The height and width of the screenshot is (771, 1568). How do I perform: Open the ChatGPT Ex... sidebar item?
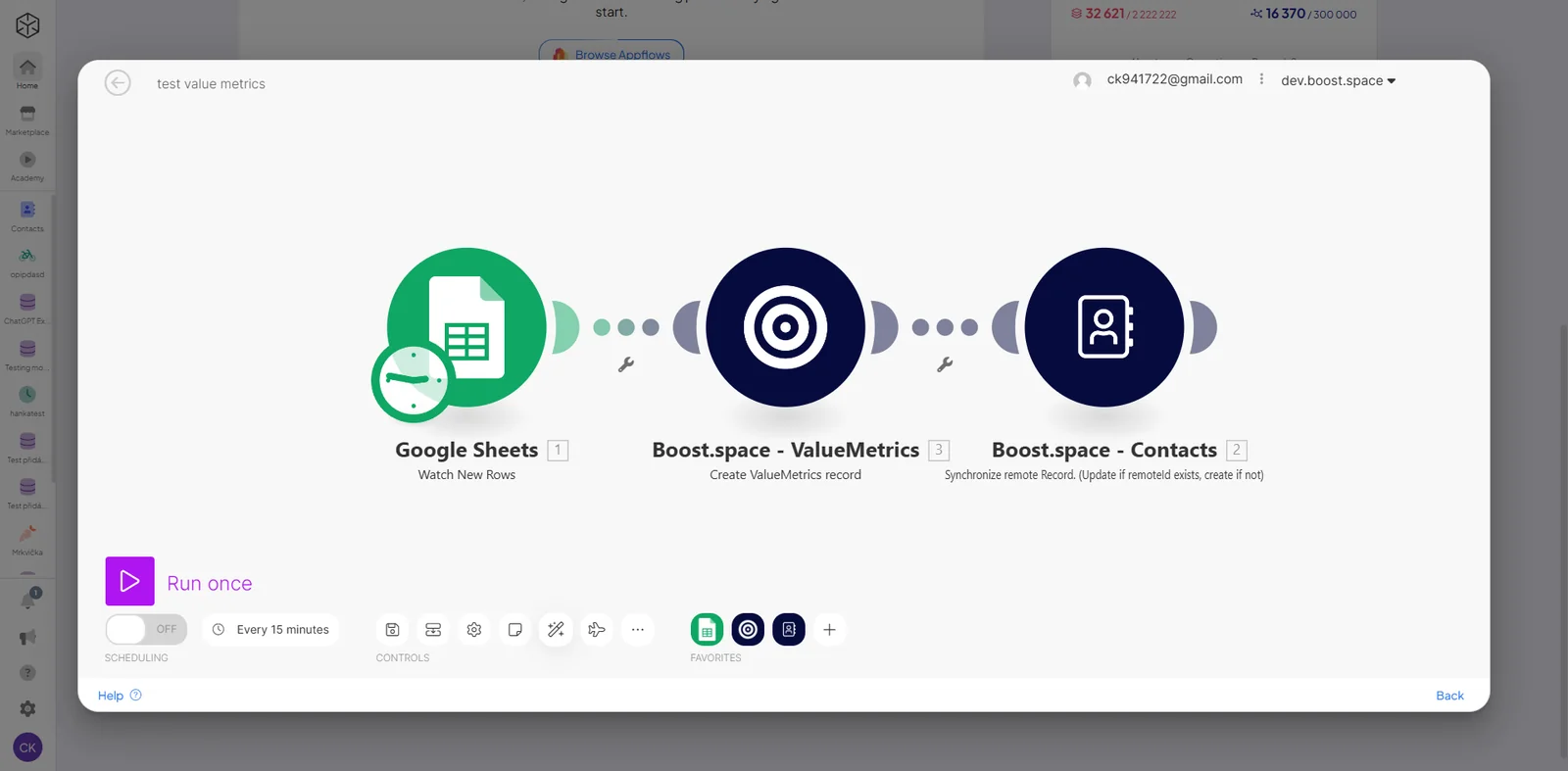[27, 309]
